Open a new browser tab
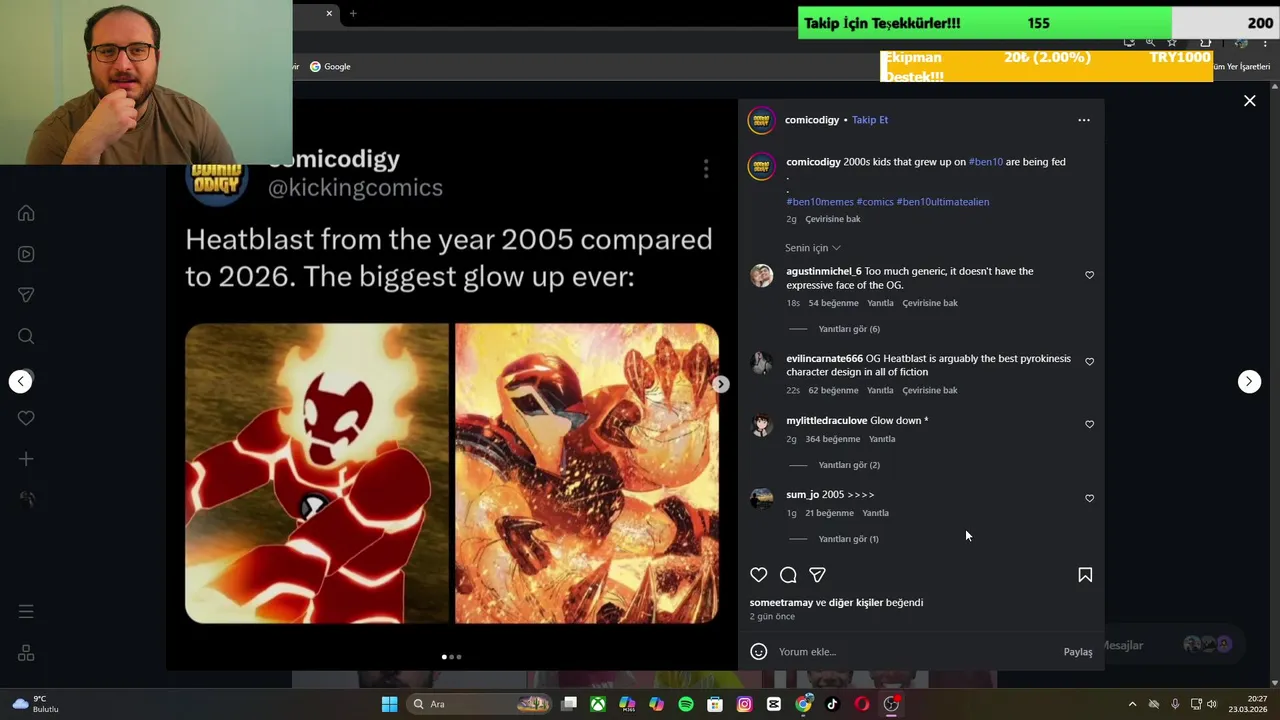 click(x=353, y=13)
